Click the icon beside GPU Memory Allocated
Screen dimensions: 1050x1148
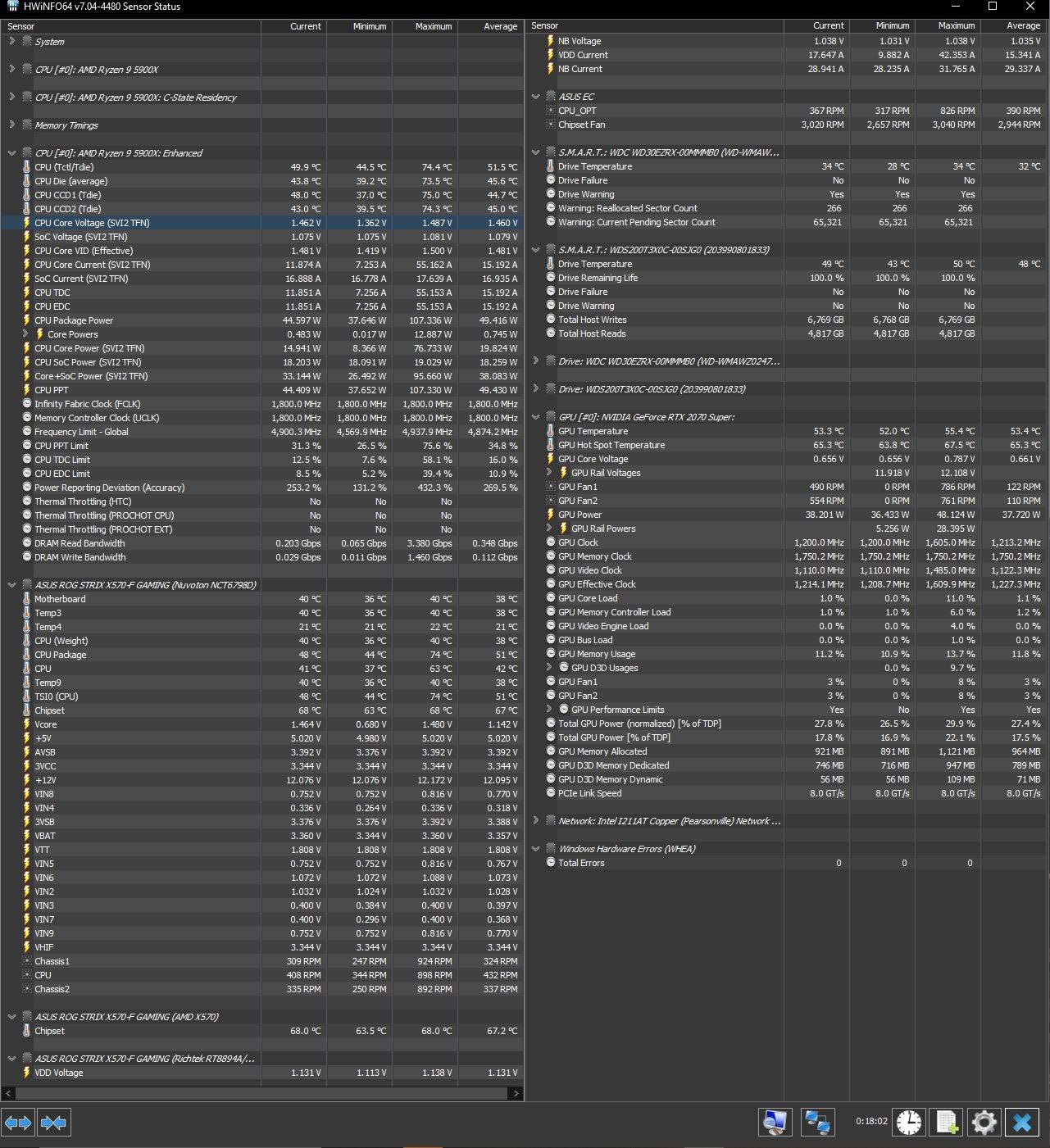coord(551,751)
